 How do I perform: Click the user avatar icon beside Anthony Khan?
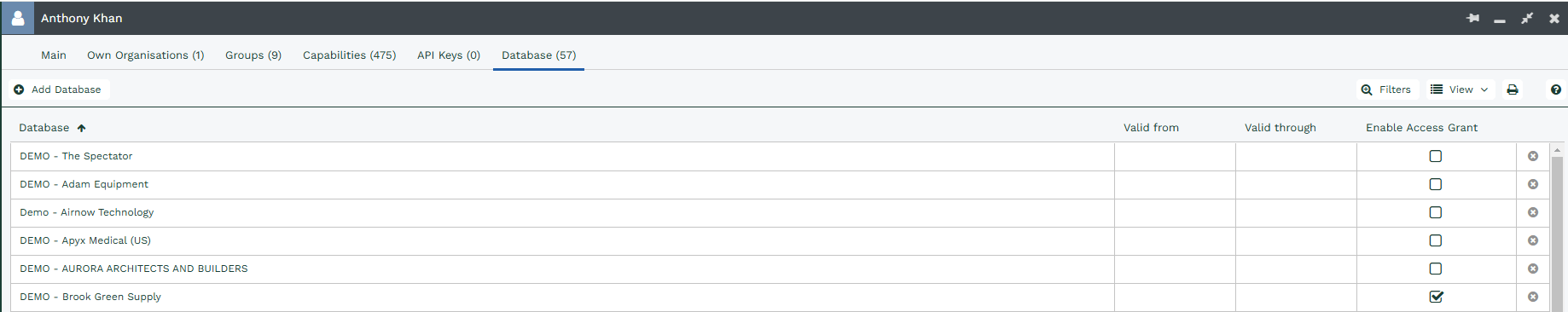(x=18, y=18)
